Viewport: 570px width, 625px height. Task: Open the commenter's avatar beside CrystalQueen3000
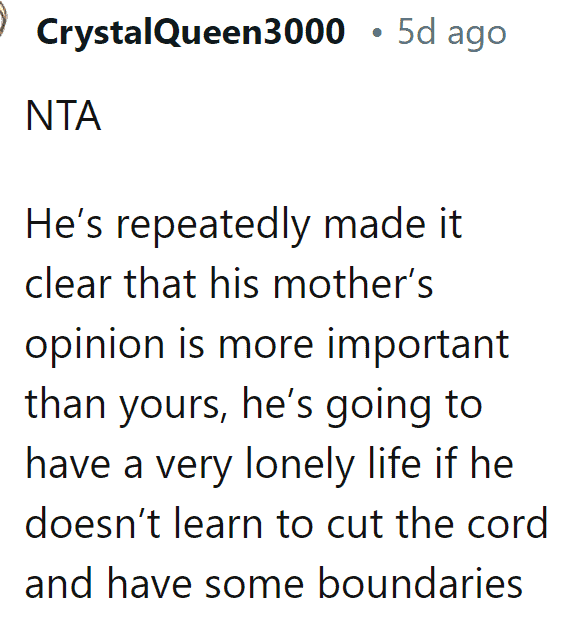pyautogui.click(x=3, y=20)
